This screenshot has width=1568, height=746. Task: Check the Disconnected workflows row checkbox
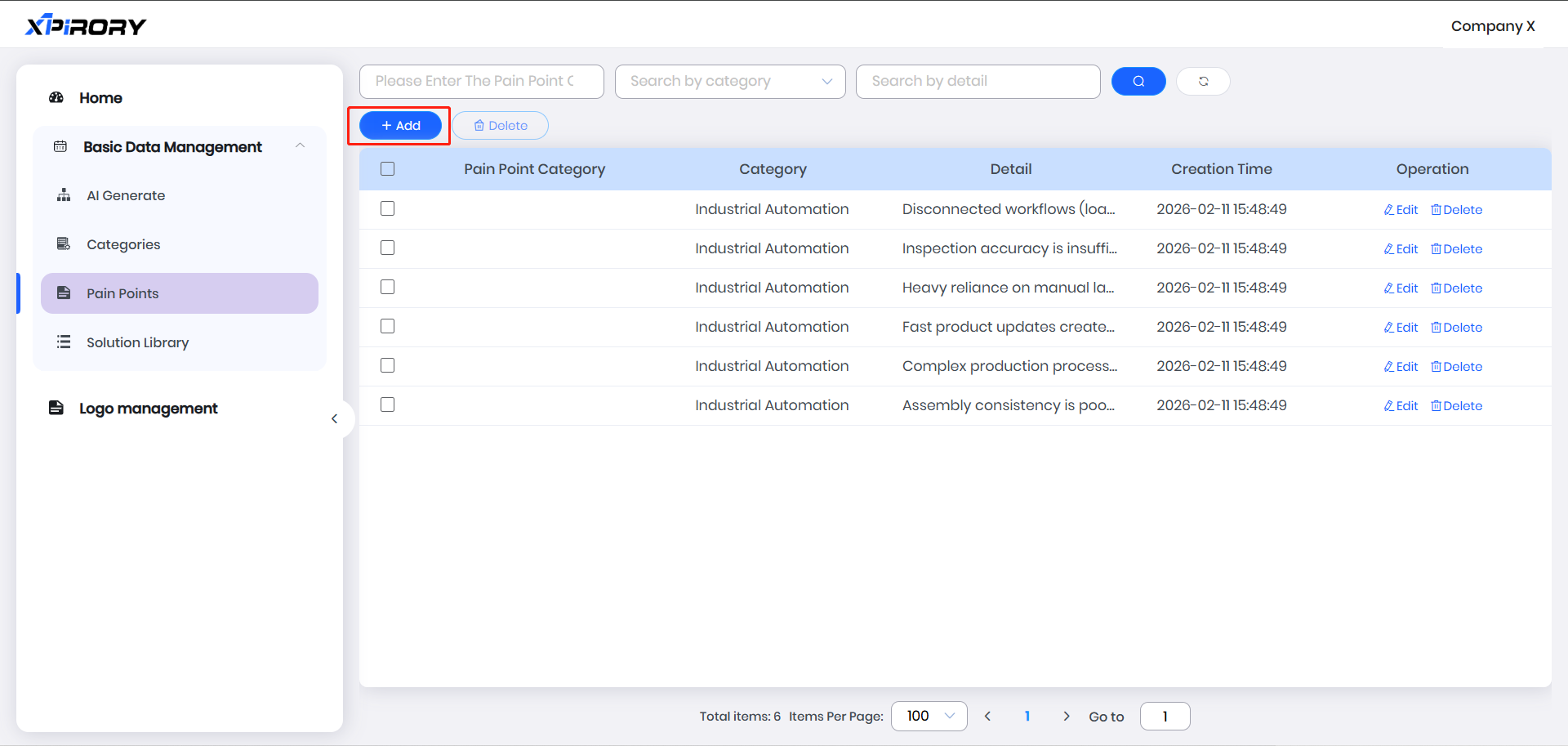click(387, 209)
